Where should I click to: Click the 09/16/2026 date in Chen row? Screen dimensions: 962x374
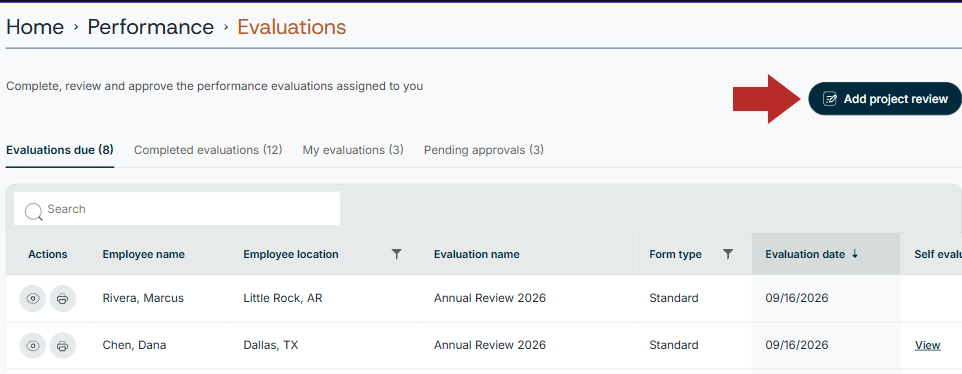click(x=796, y=345)
